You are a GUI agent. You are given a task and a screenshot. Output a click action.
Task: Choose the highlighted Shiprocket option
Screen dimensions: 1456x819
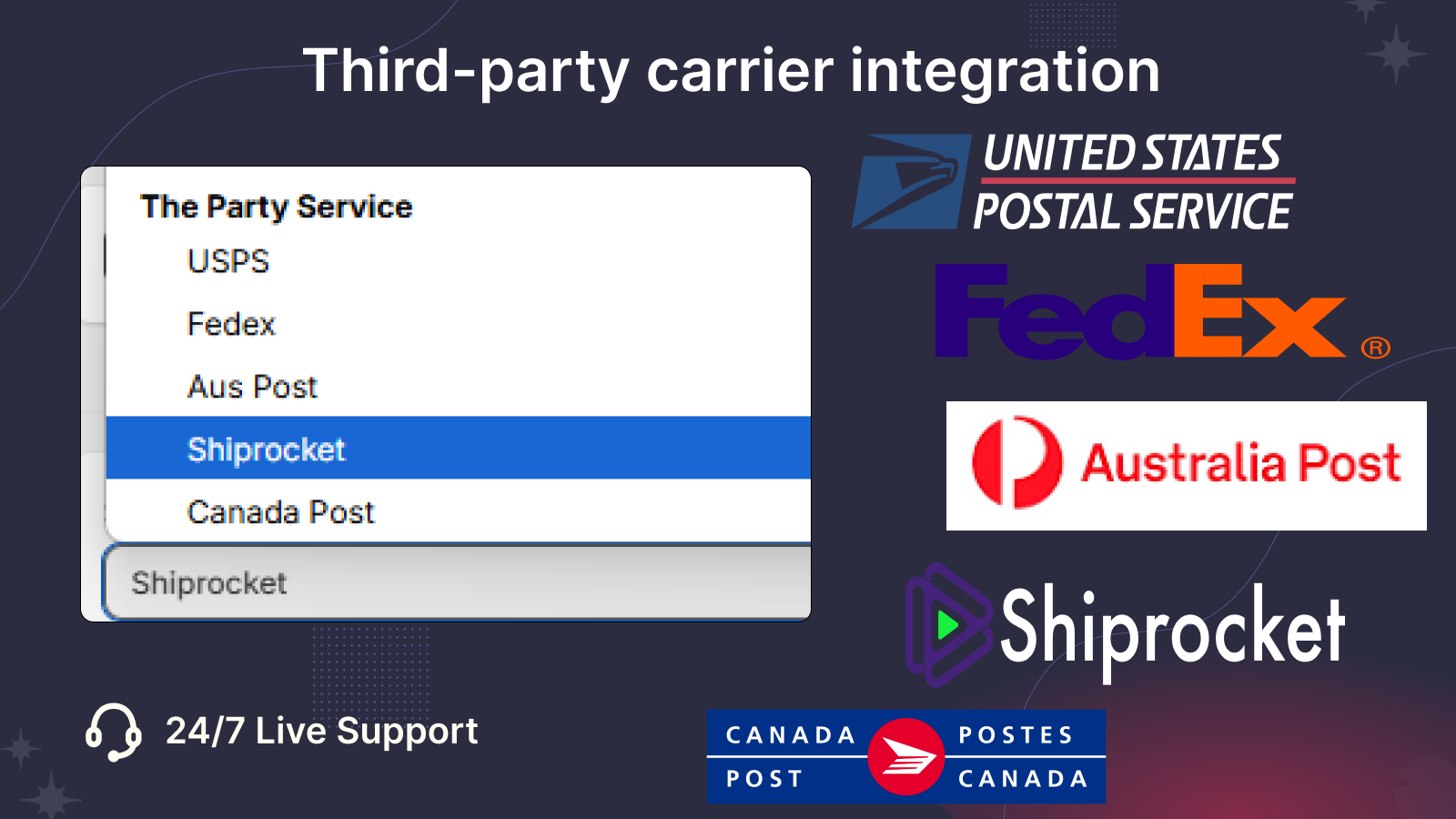point(459,448)
